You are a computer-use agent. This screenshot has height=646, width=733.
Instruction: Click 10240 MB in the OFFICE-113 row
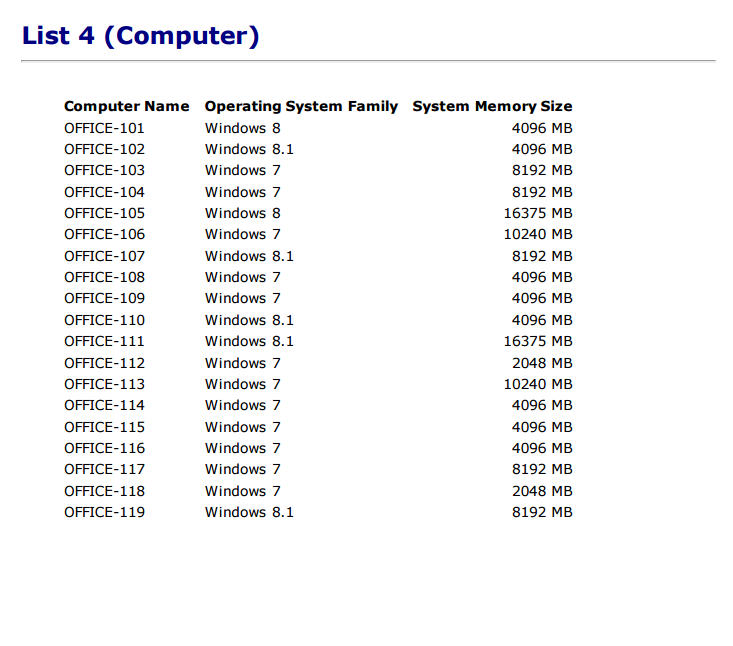coord(538,384)
